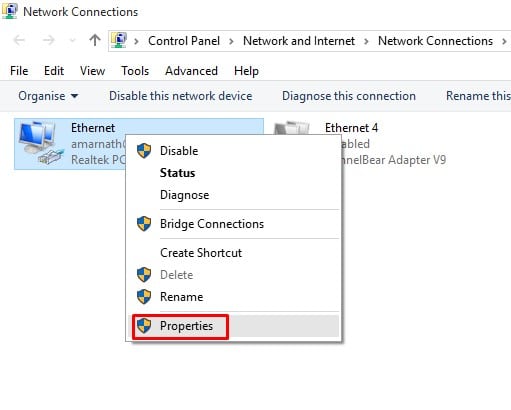
Task: Expand the chevron after Network and Internet
Action: [366, 41]
